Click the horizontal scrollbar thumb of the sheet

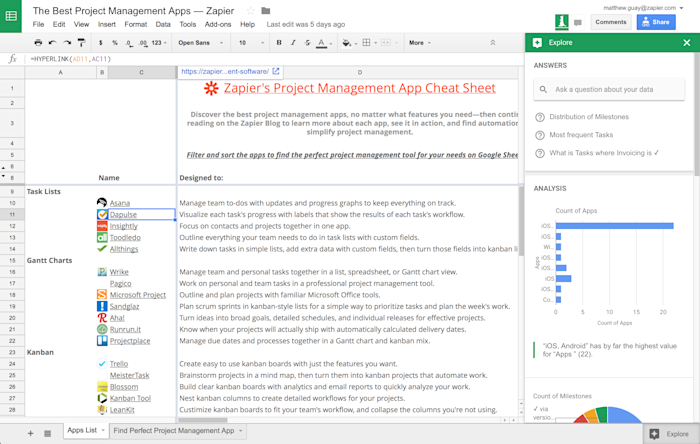(x=203, y=420)
